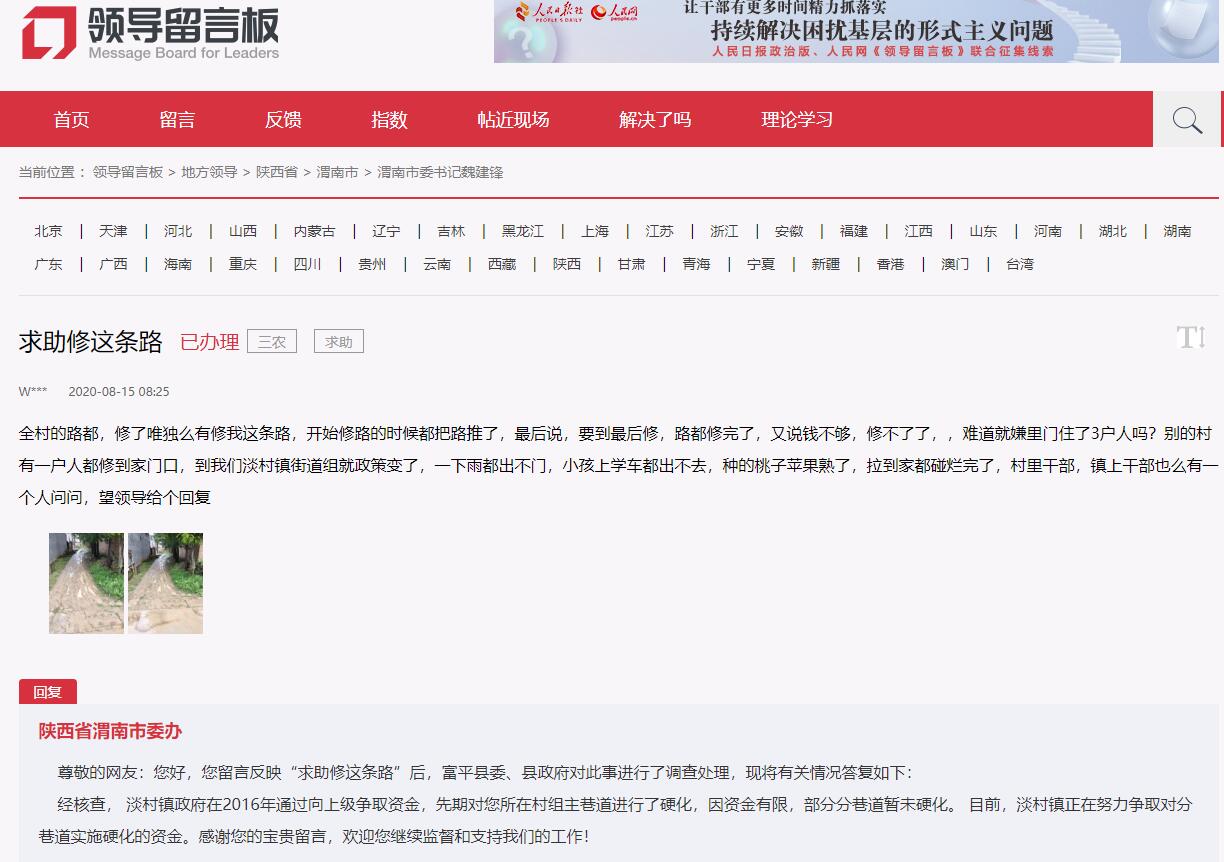This screenshot has width=1224, height=862.
Task: Select 澳门 in province list
Action: [x=955, y=264]
